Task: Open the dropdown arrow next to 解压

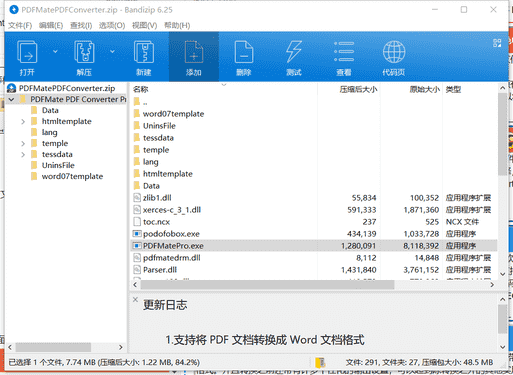Action: pos(112,52)
